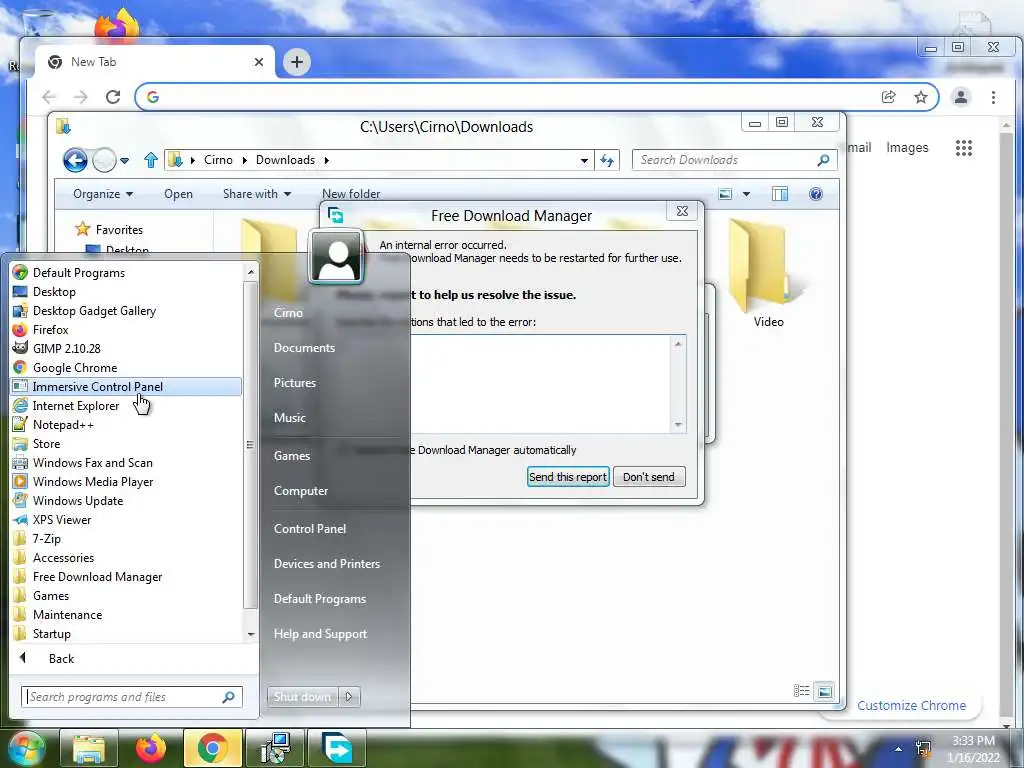Click Customize Chrome
This screenshot has height=768, width=1024.
(911, 705)
